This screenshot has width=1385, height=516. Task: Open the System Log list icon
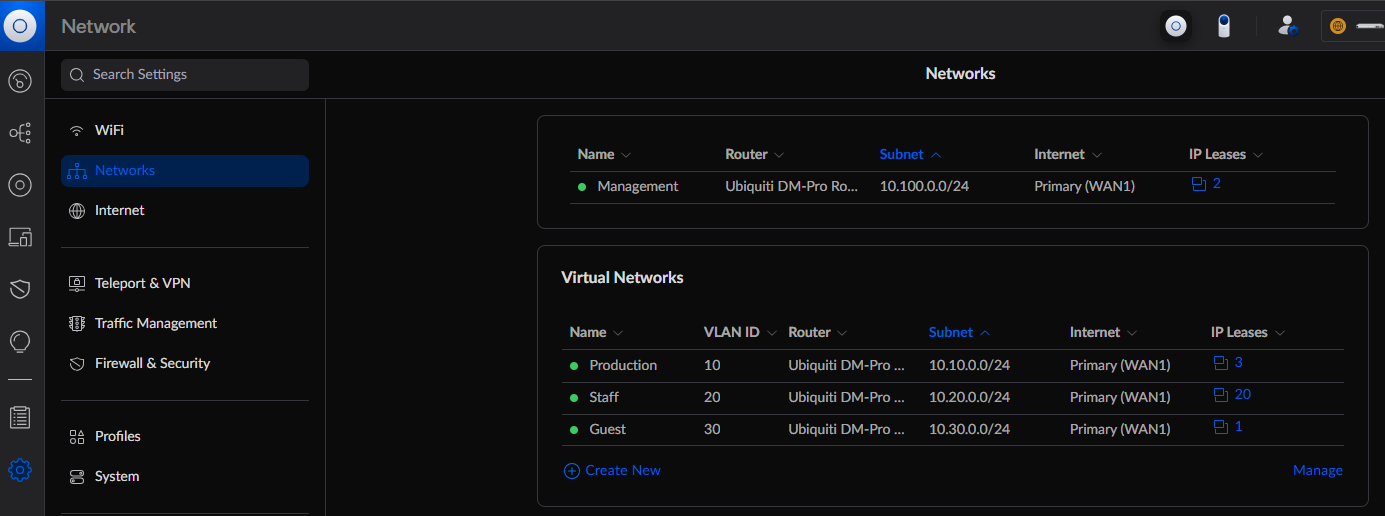point(20,417)
